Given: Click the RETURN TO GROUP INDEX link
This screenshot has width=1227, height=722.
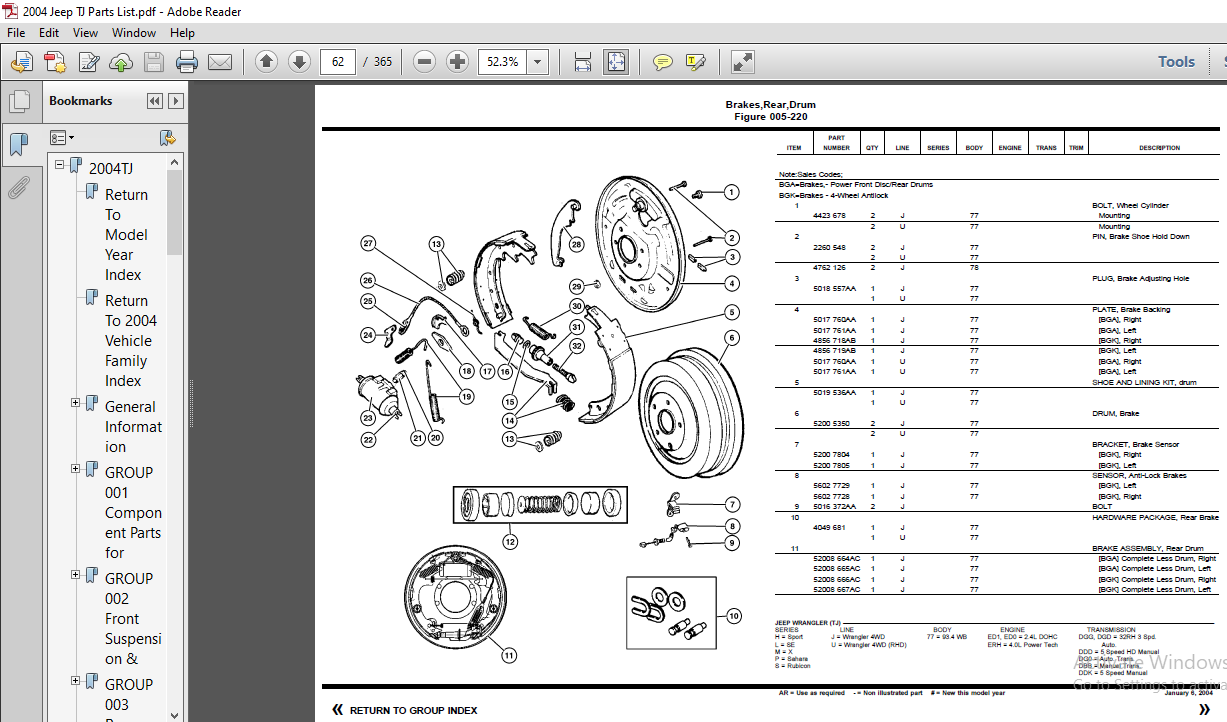Looking at the screenshot, I should click(x=413, y=710).
